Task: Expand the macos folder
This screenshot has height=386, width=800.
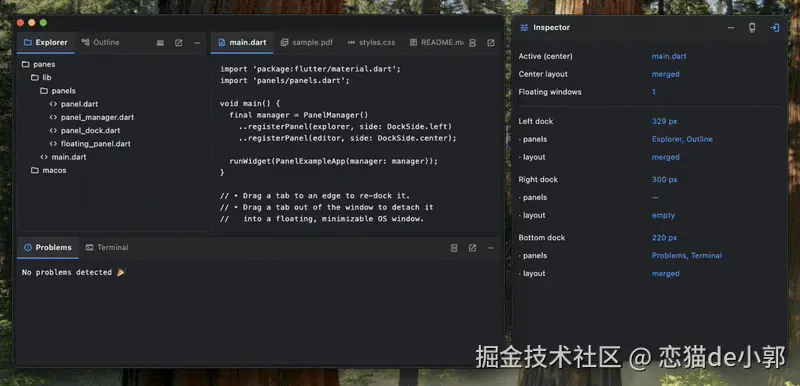Action: pyautogui.click(x=35, y=170)
